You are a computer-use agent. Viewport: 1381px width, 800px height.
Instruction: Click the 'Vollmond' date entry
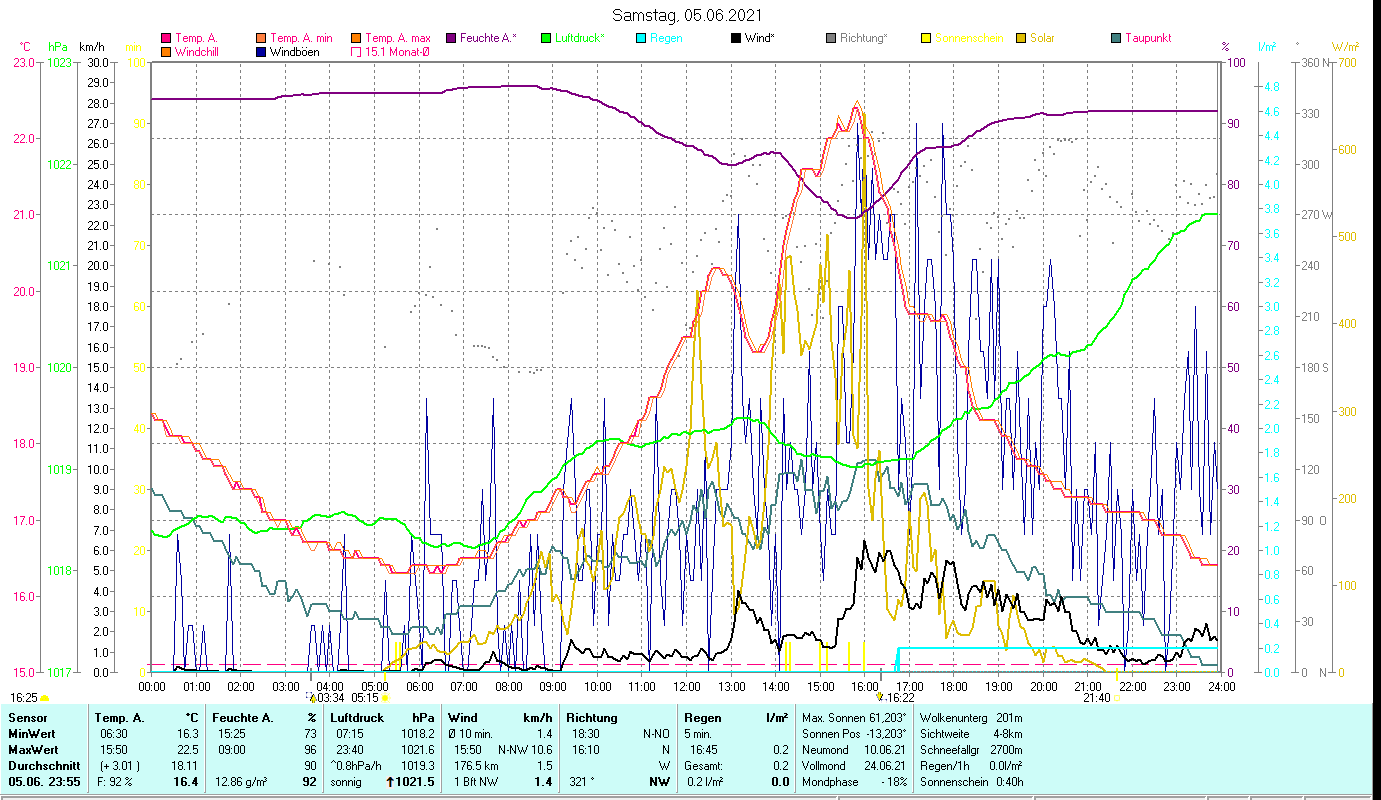(x=854, y=766)
